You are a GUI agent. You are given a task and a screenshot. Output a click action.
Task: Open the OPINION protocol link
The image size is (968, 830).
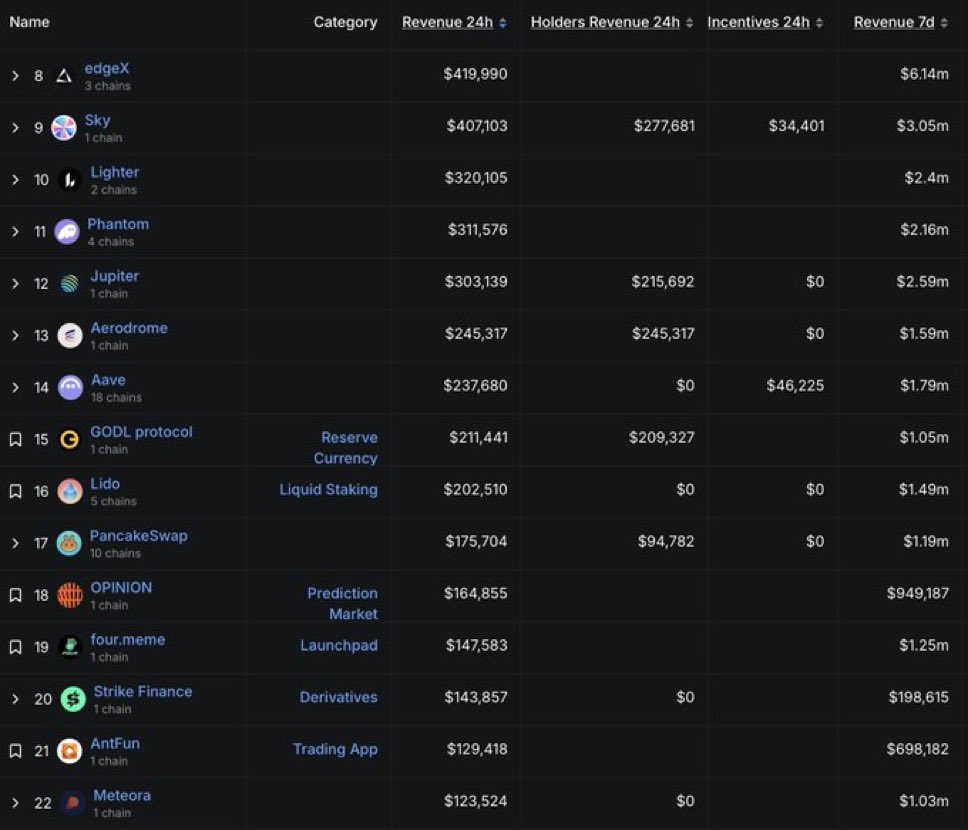pos(122,587)
